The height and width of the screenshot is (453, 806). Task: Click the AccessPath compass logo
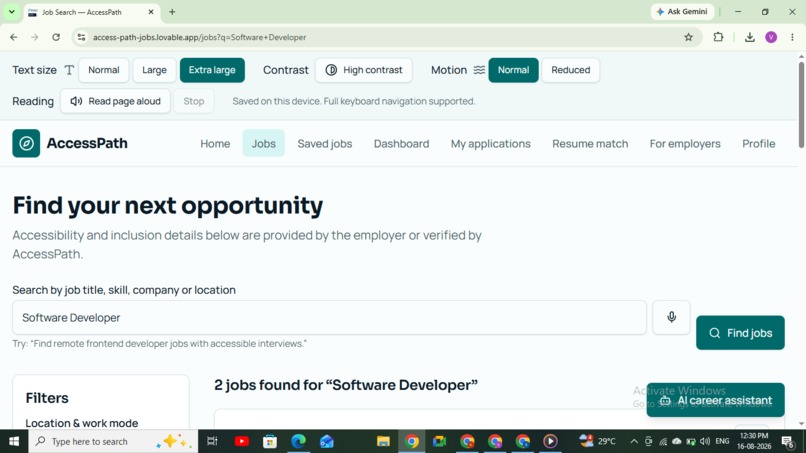26,143
